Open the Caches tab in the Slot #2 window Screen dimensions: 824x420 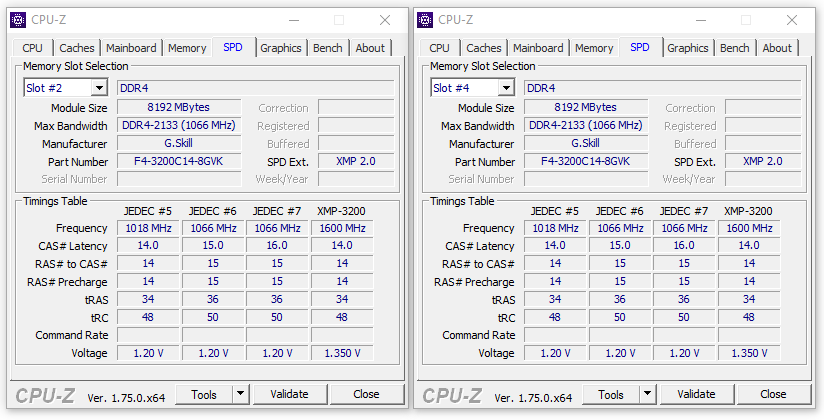point(77,48)
